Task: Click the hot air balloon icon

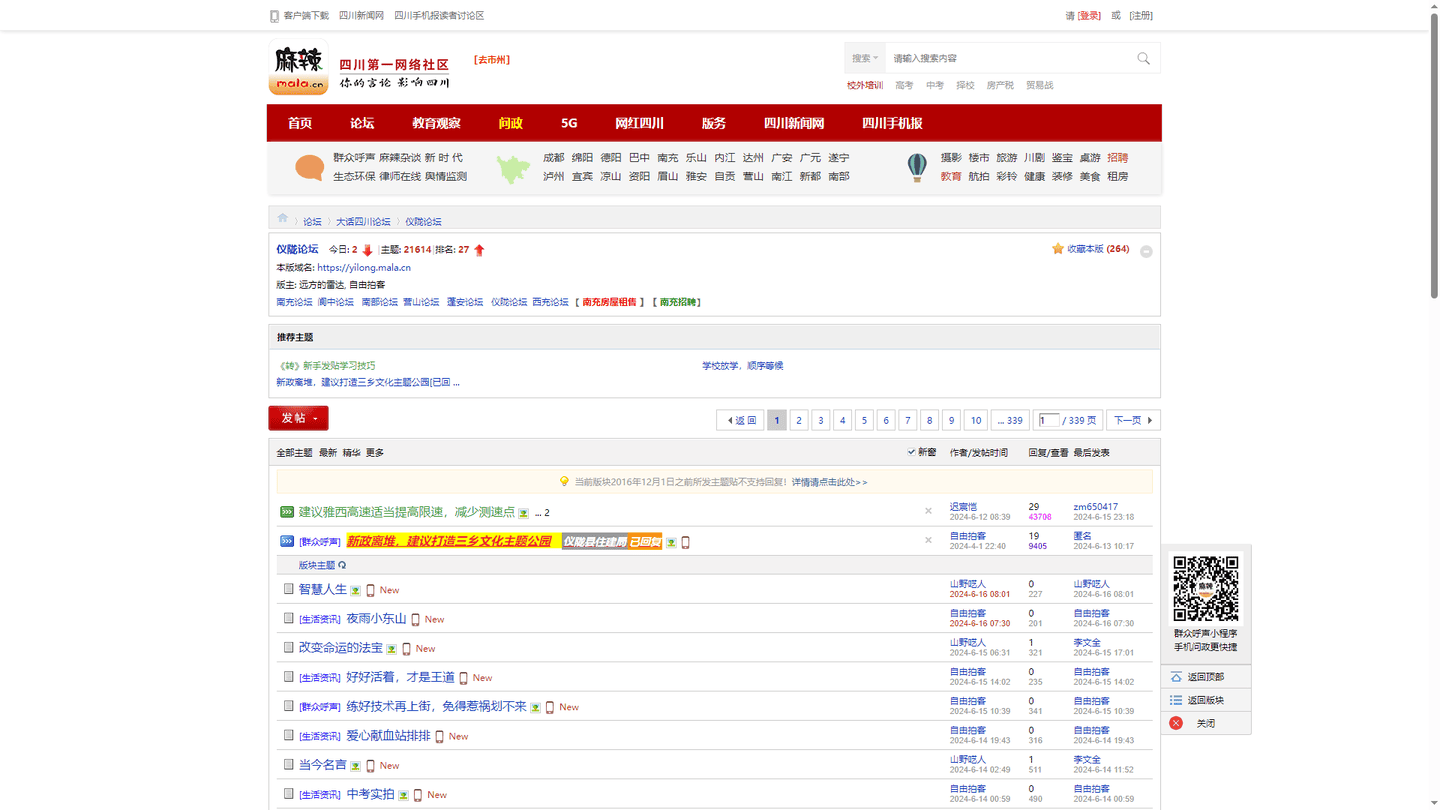Action: [917, 167]
